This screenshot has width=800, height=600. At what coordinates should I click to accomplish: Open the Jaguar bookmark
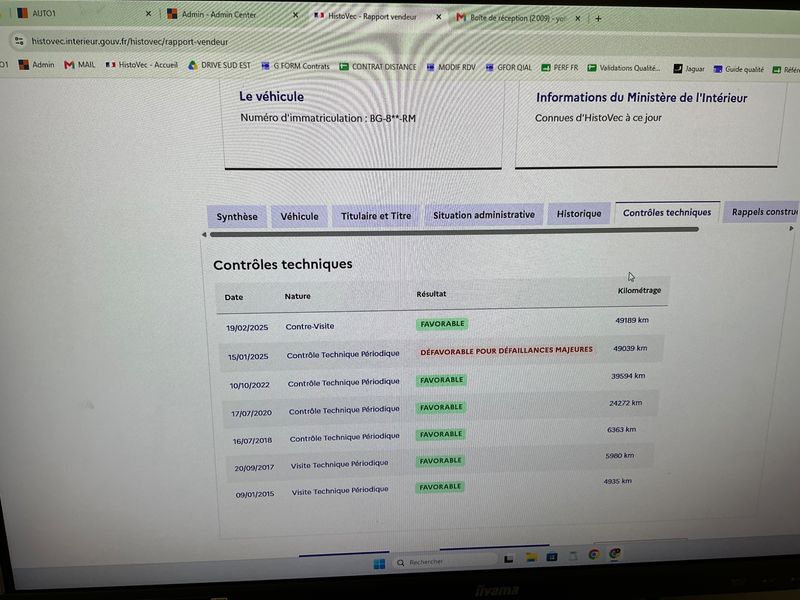click(x=689, y=69)
